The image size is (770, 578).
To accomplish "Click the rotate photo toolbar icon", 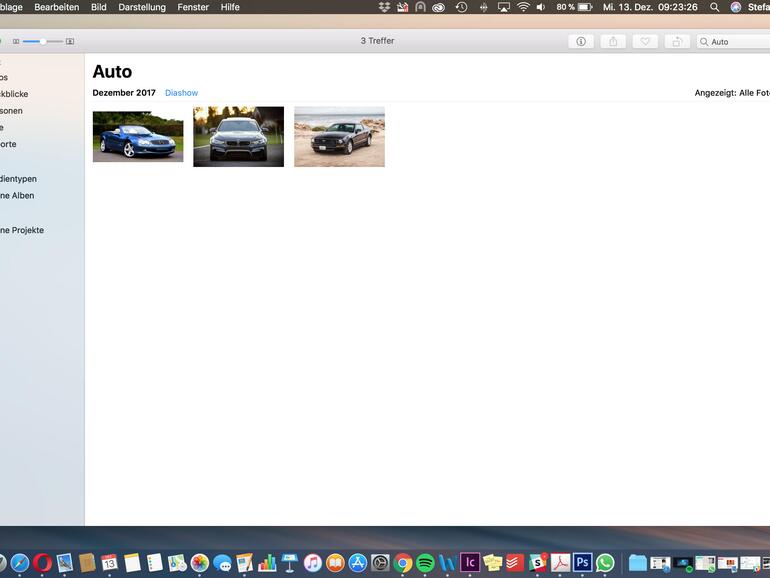I will click(677, 41).
